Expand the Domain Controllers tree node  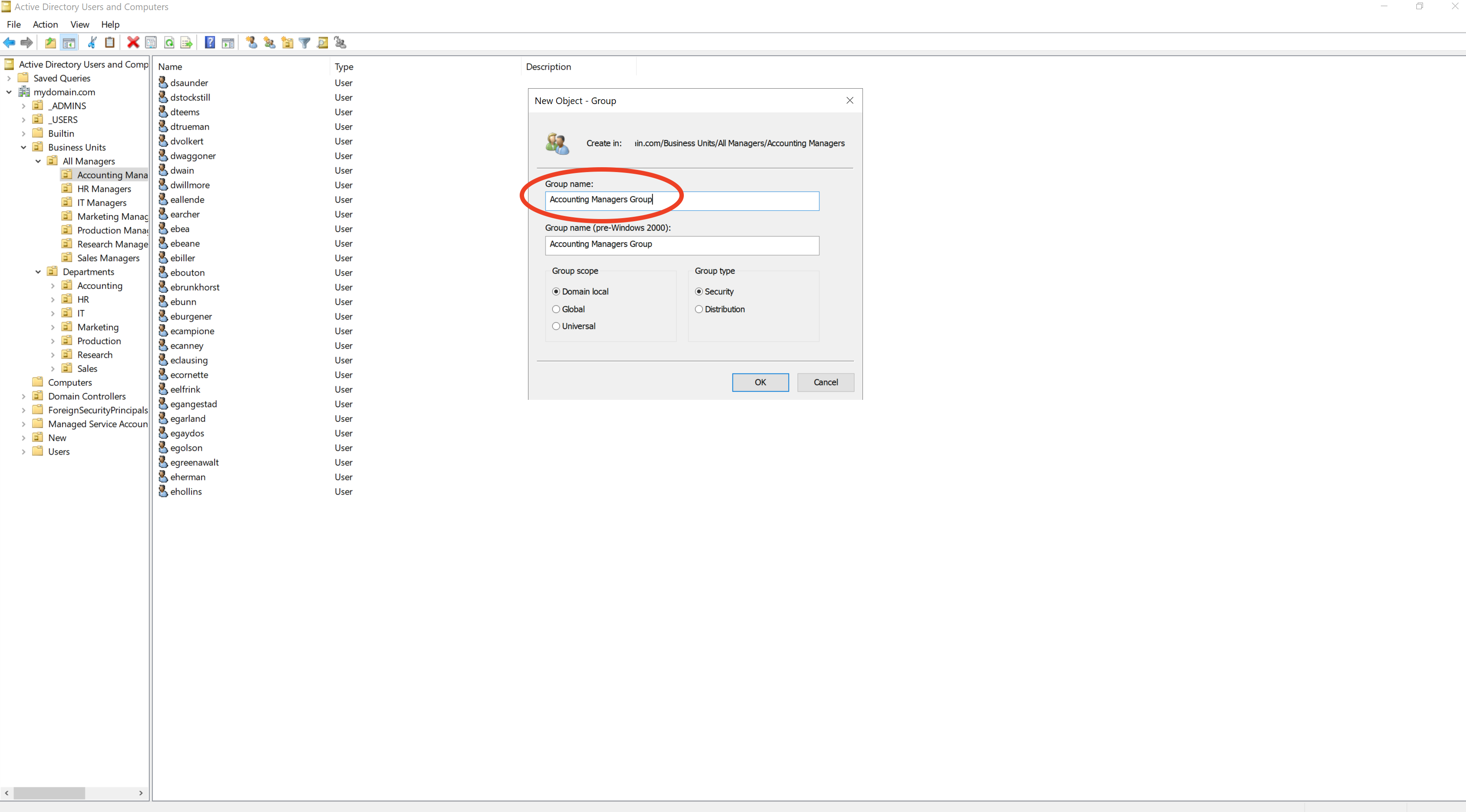23,396
